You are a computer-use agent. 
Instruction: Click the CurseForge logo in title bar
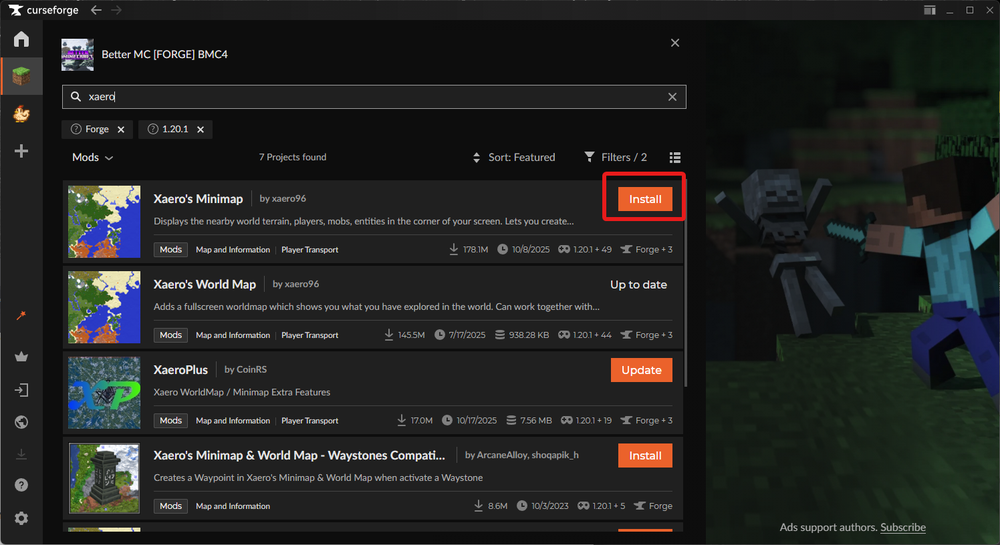pyautogui.click(x=43, y=10)
